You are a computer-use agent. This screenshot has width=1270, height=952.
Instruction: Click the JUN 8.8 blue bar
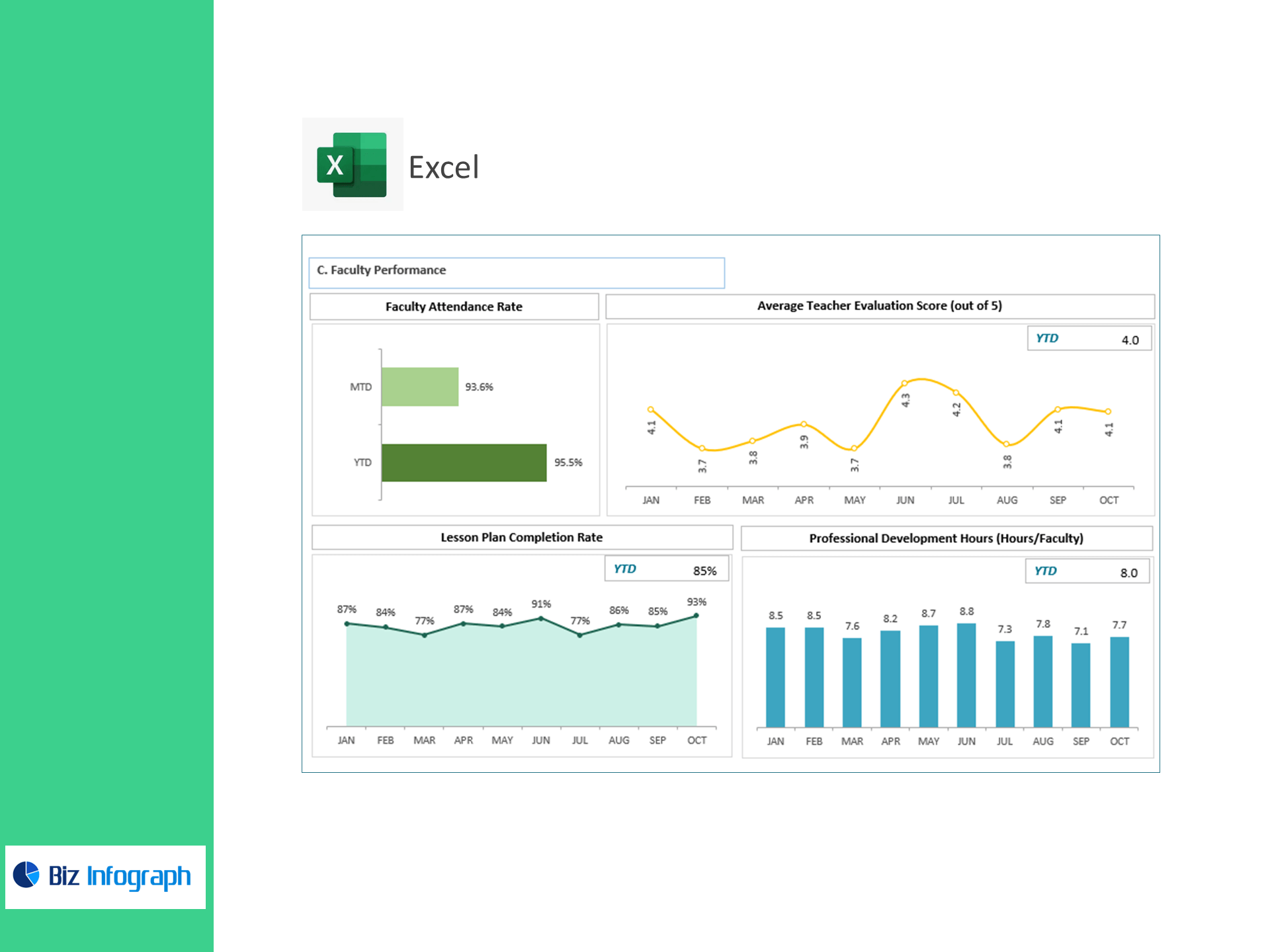(x=966, y=674)
